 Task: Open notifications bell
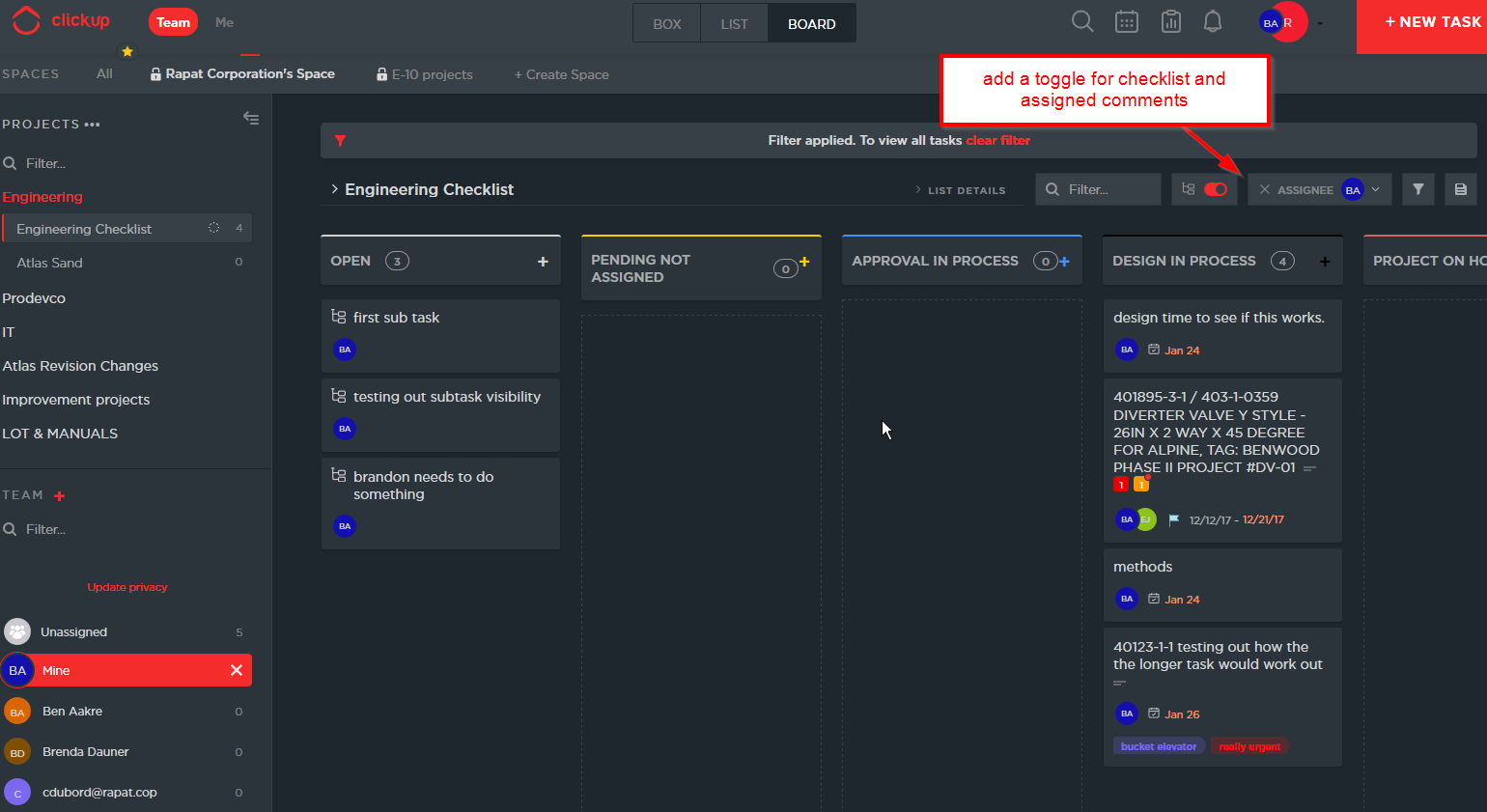tap(1213, 21)
